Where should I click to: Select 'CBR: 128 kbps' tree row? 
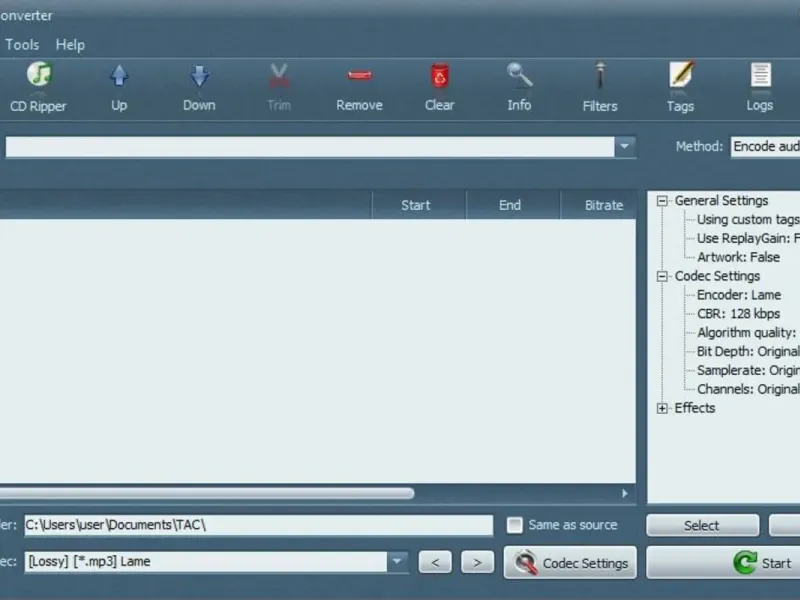(x=738, y=314)
